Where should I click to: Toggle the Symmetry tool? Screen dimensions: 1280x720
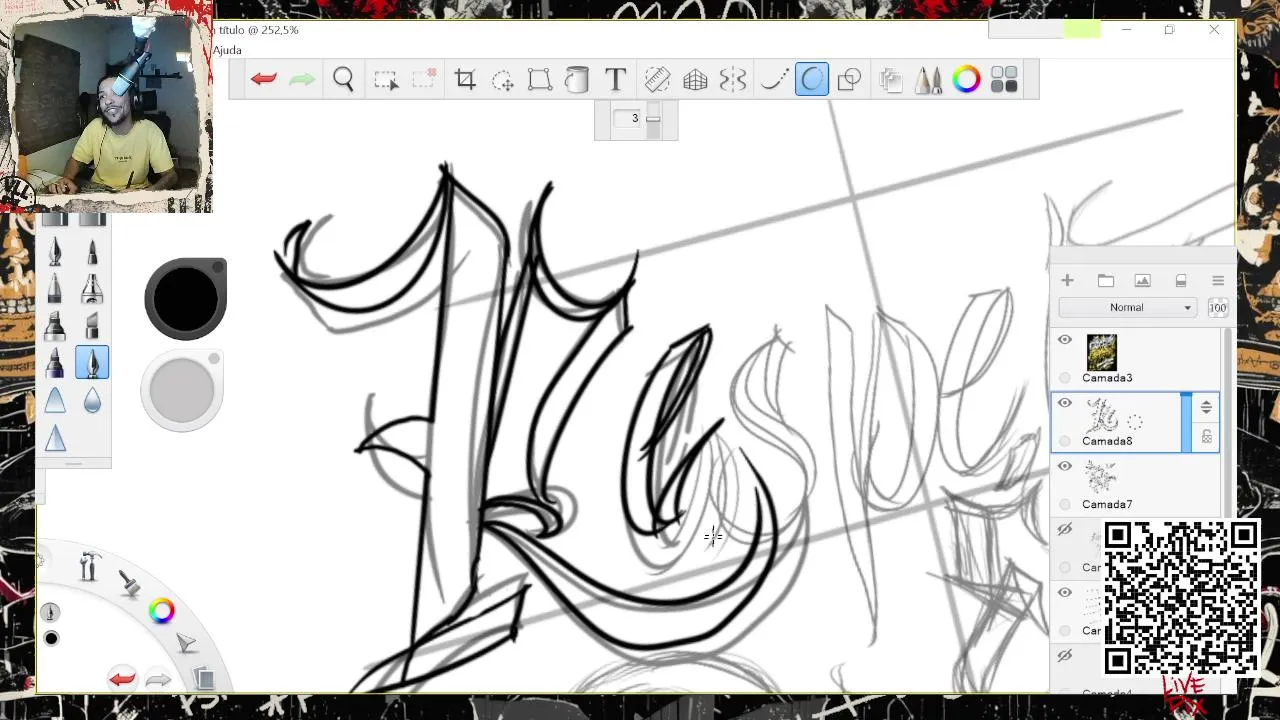(x=733, y=80)
